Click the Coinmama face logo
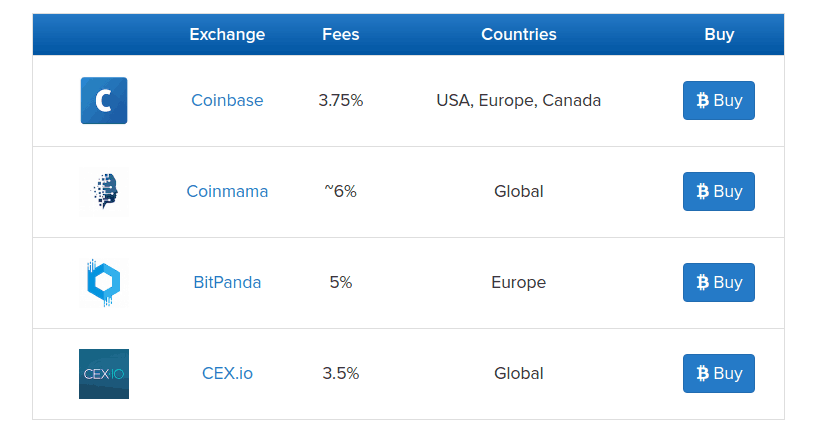The height and width of the screenshot is (432, 840). coord(104,191)
